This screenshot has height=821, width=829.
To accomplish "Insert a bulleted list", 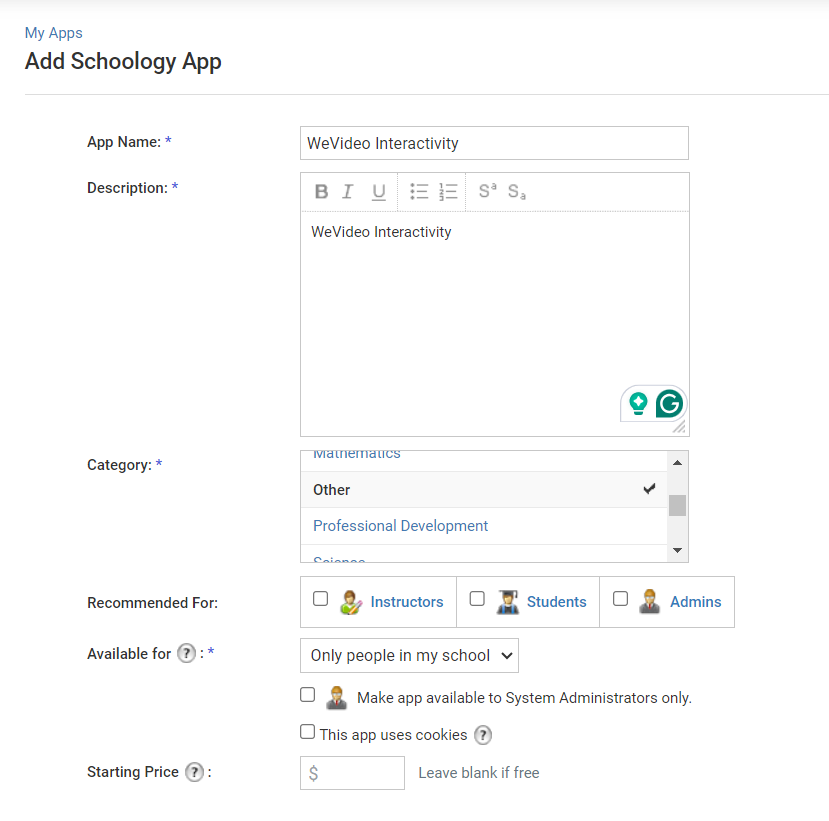I will pyautogui.click(x=419, y=191).
